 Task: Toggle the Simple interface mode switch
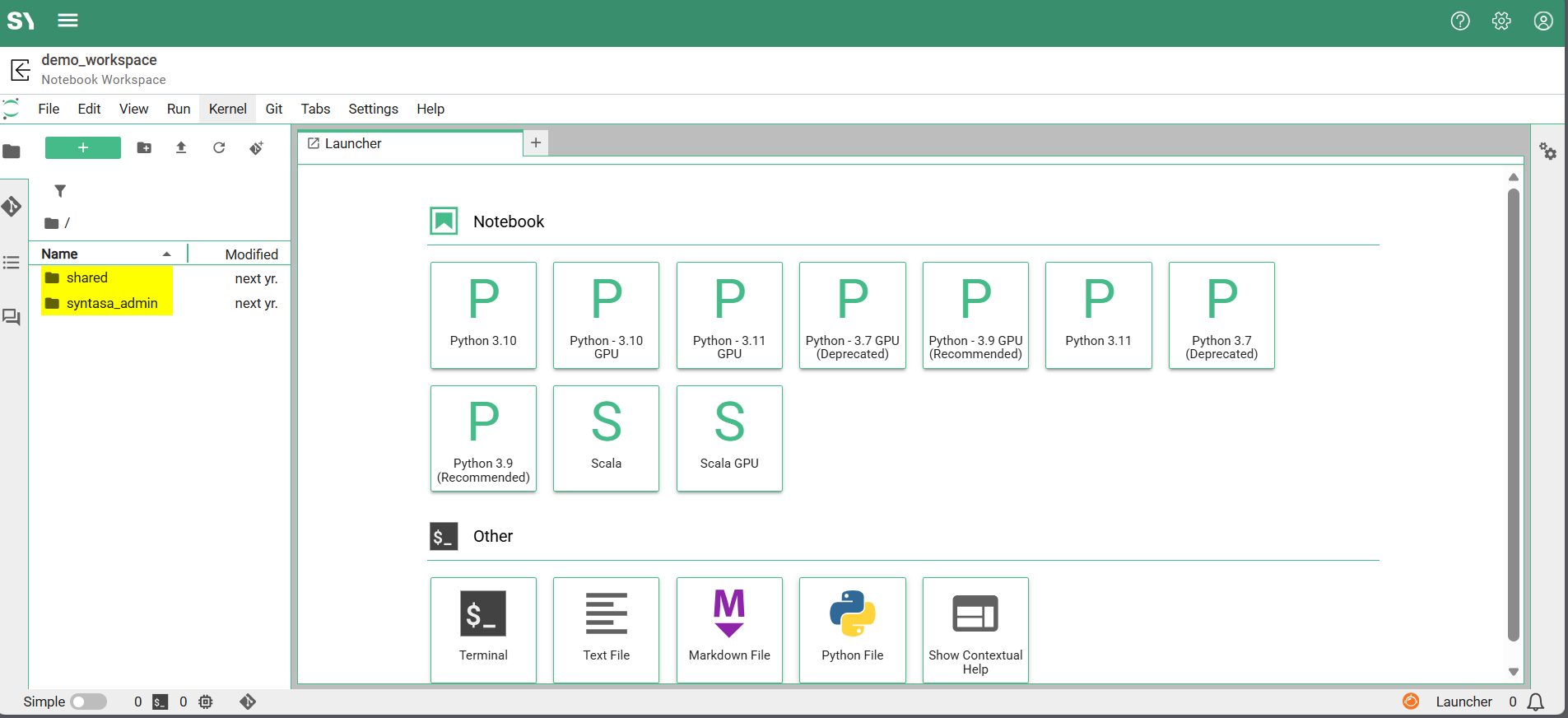88,702
